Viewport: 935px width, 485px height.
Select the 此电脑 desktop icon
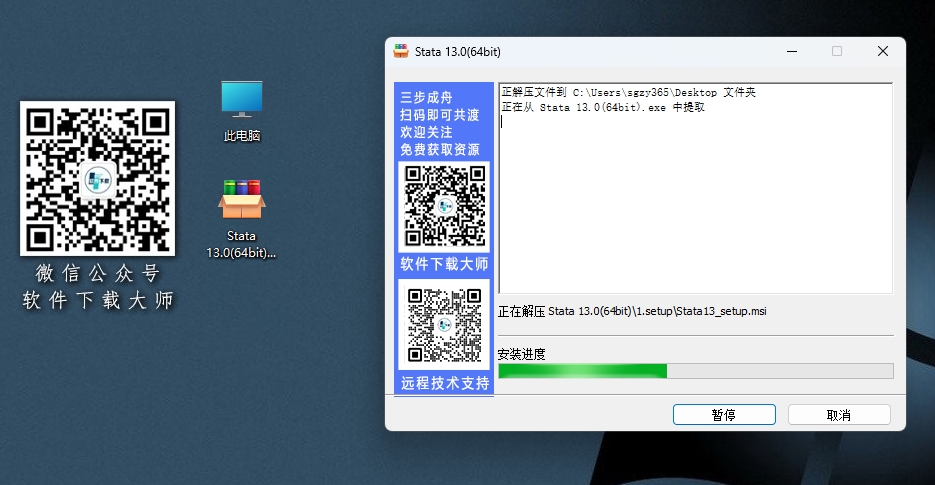point(242,111)
